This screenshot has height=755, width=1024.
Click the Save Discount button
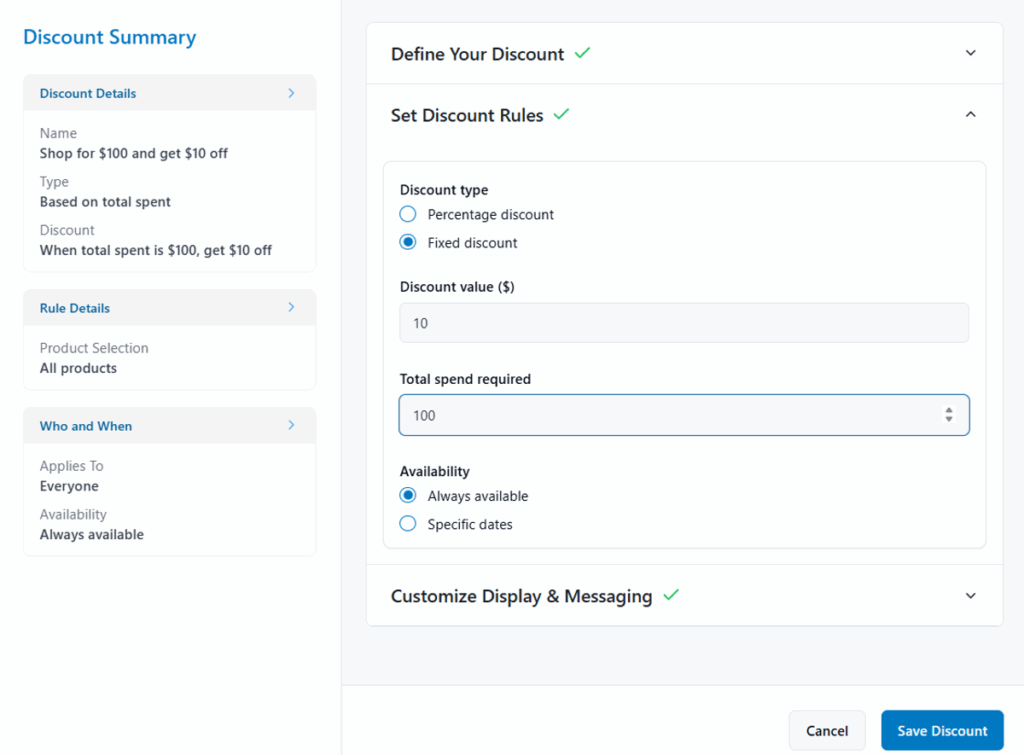click(942, 731)
